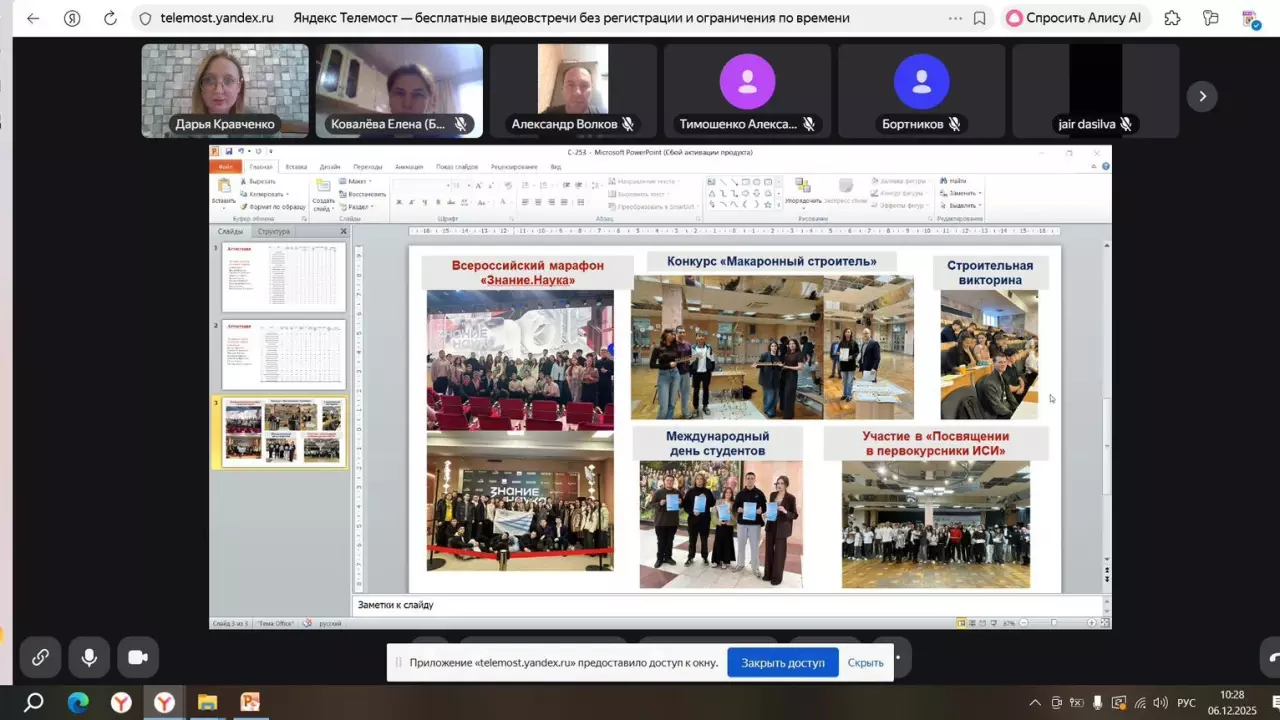Image resolution: width=1280 pixels, height=720 pixels.
Task: Close the slides panel with the X
Action: pyautogui.click(x=343, y=231)
